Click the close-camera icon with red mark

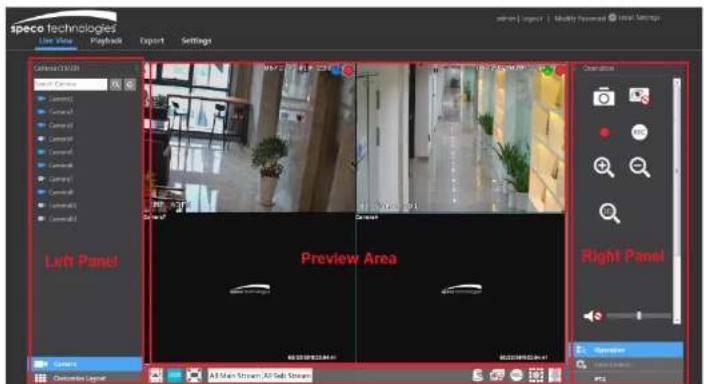[639, 96]
